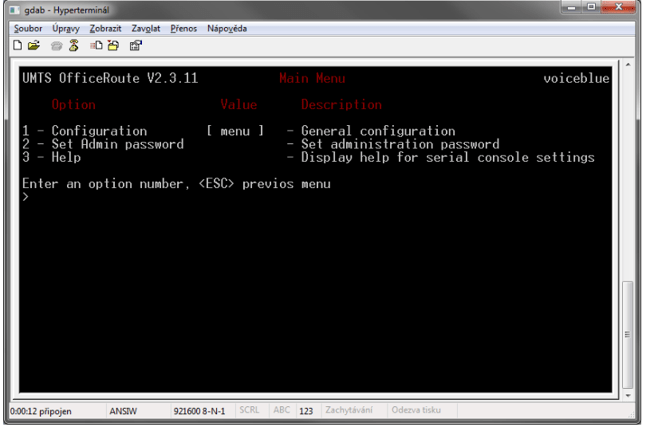Click 'ANSIW' status bar entry
The height and width of the screenshot is (431, 650).
pos(123,411)
